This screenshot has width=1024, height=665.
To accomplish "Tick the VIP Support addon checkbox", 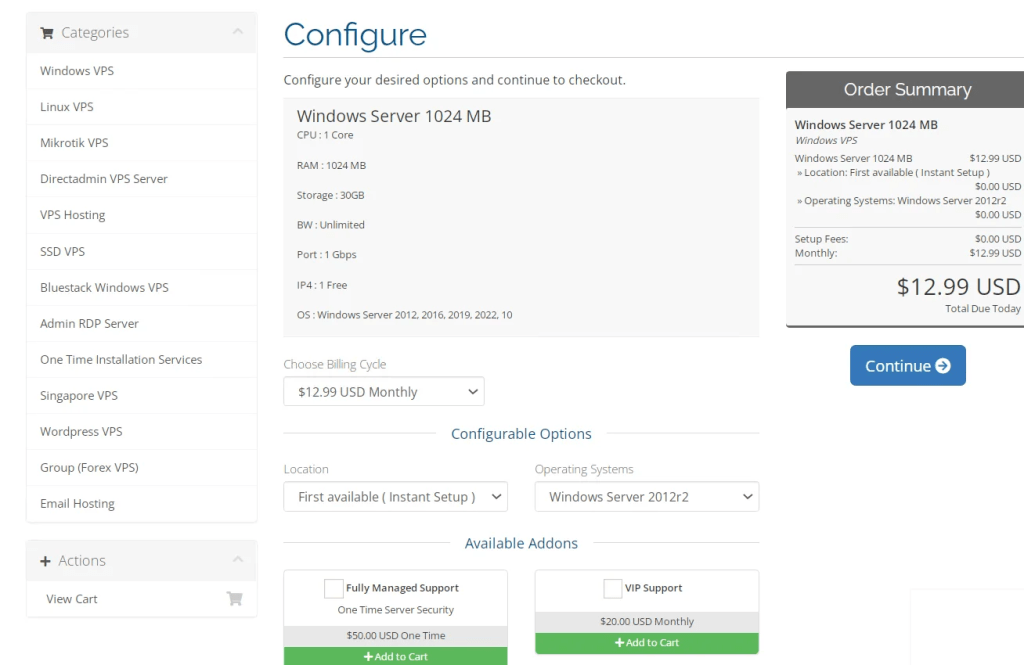I will coord(612,588).
